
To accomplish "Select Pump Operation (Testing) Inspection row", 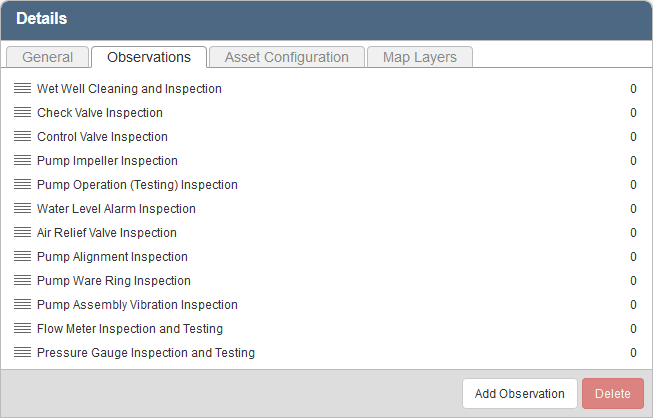I will [x=137, y=185].
